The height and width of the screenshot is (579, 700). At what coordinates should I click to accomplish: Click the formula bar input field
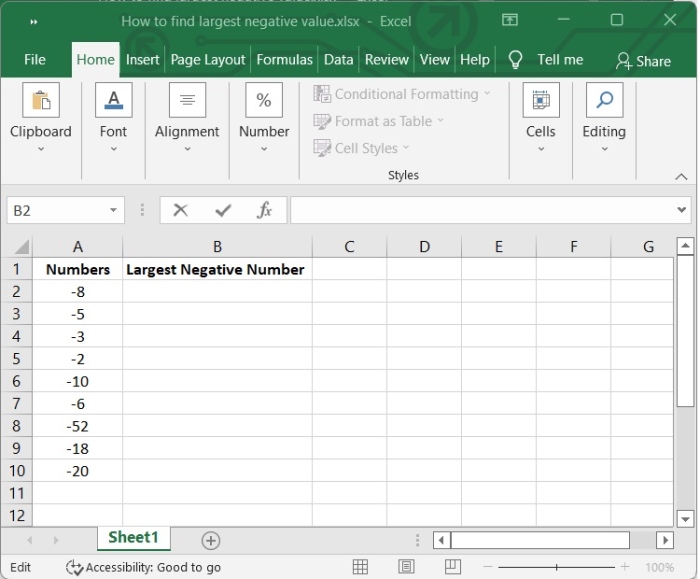coord(482,210)
